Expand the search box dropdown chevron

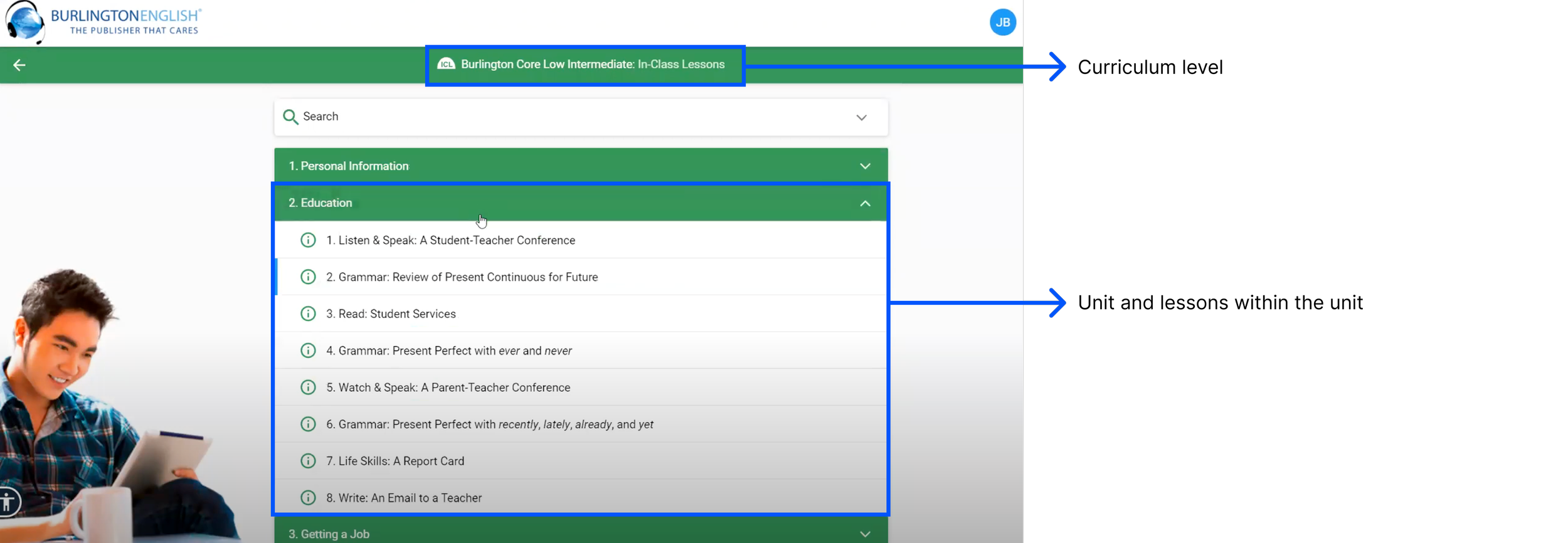(x=861, y=117)
